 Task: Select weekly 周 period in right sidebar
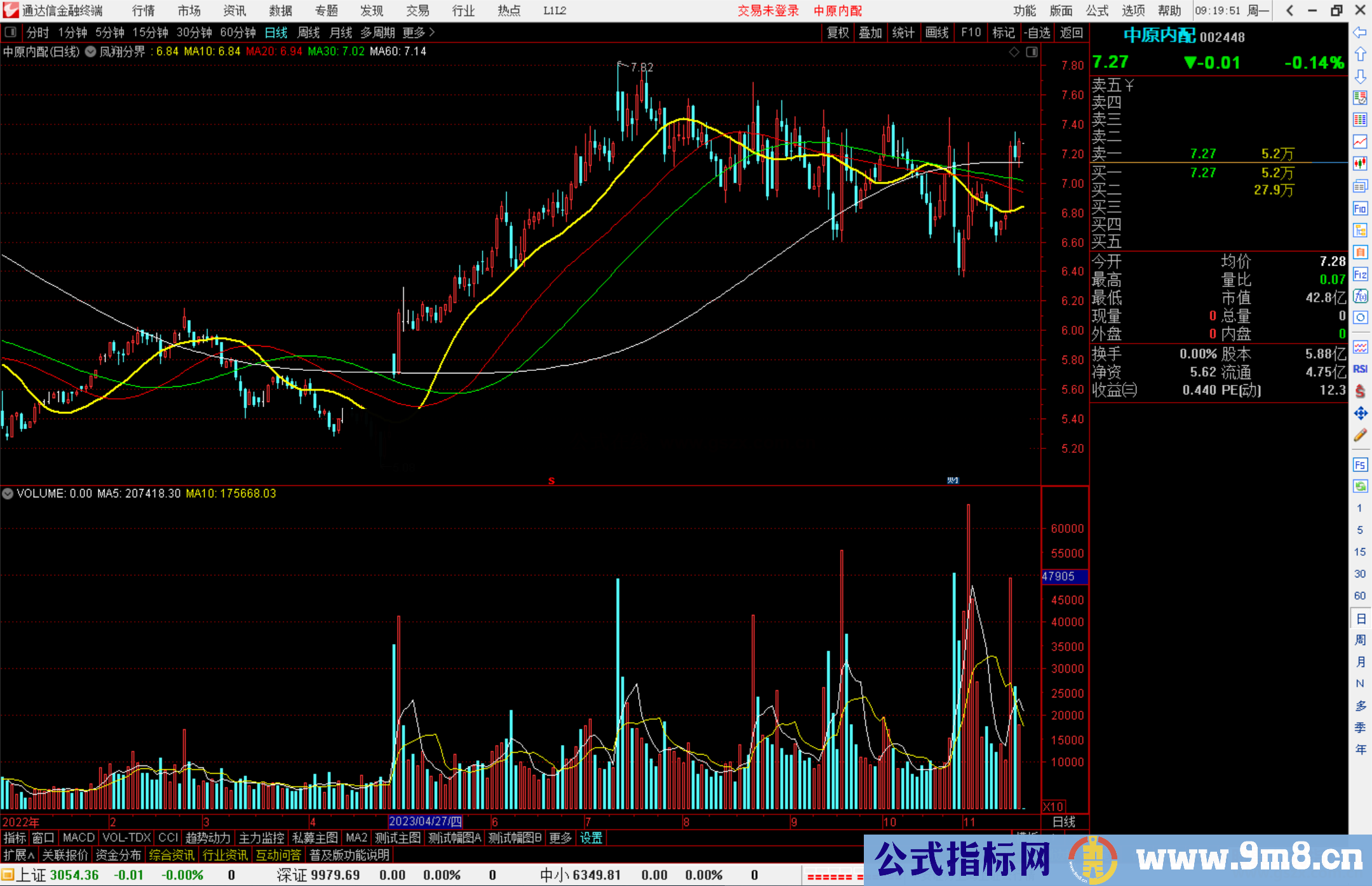(x=1360, y=640)
